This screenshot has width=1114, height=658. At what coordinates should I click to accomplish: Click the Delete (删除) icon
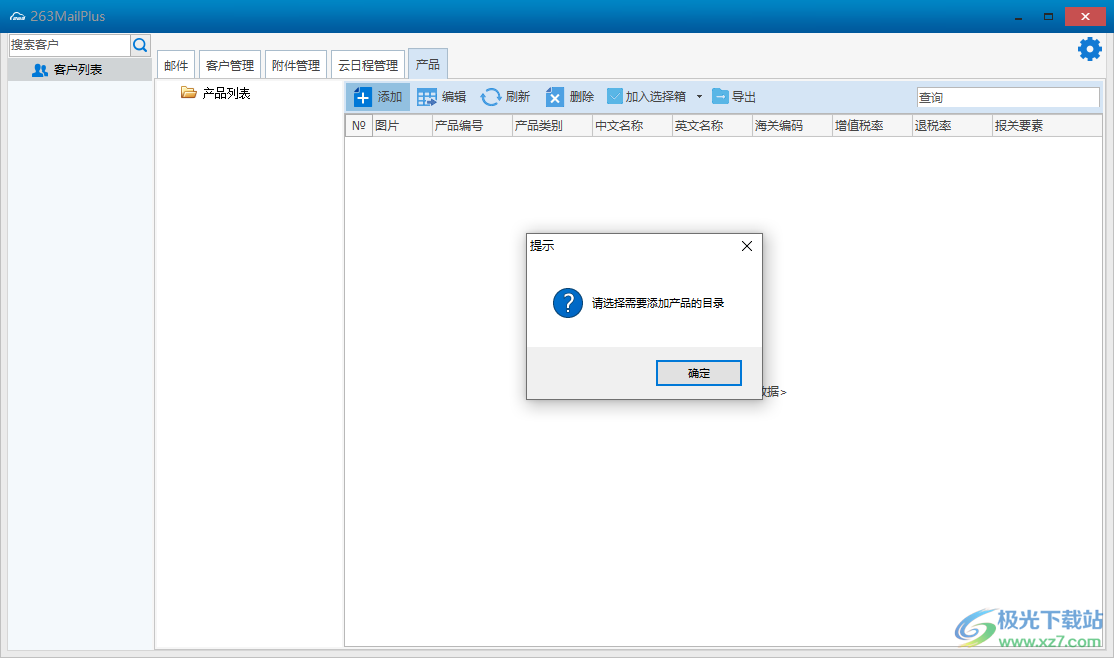point(555,97)
